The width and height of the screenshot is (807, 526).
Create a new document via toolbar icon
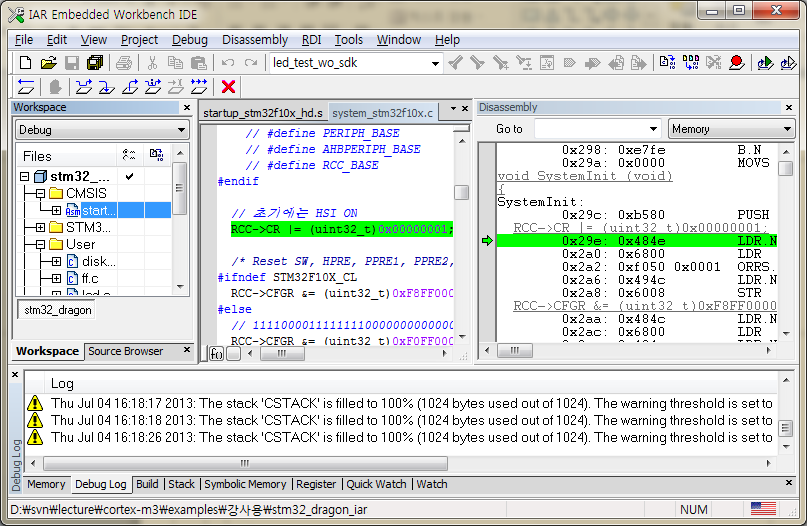click(x=25, y=63)
